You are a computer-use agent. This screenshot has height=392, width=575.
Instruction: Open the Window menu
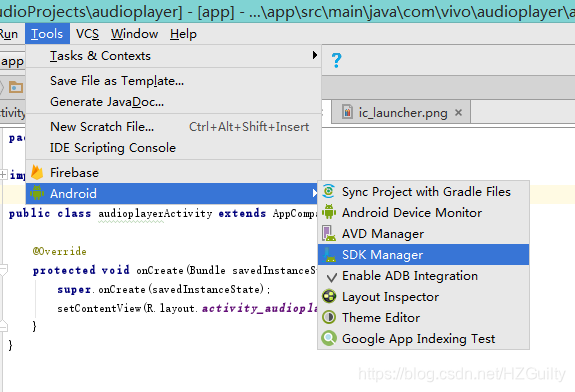(x=135, y=34)
